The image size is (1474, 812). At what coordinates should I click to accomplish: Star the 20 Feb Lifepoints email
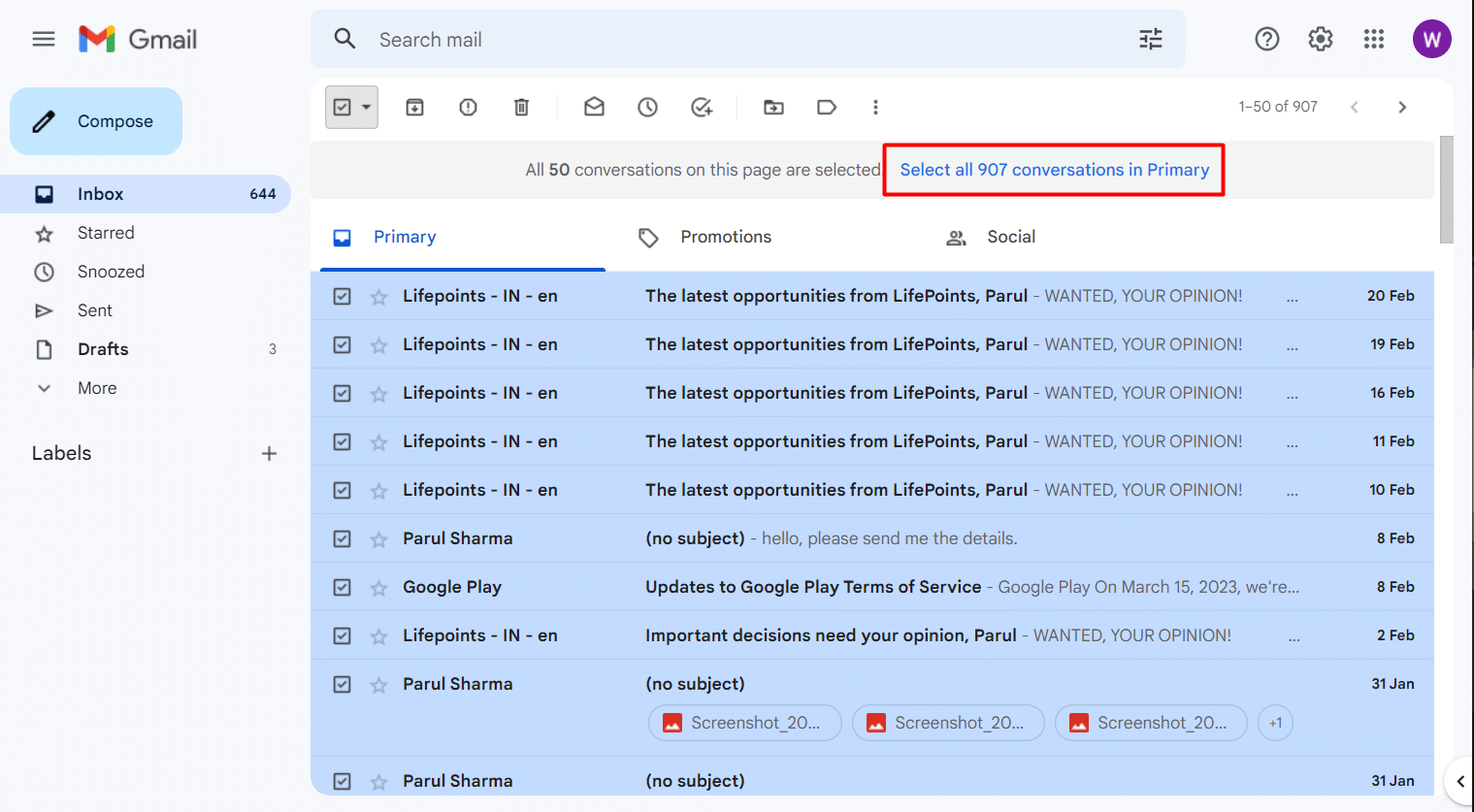[378, 297]
